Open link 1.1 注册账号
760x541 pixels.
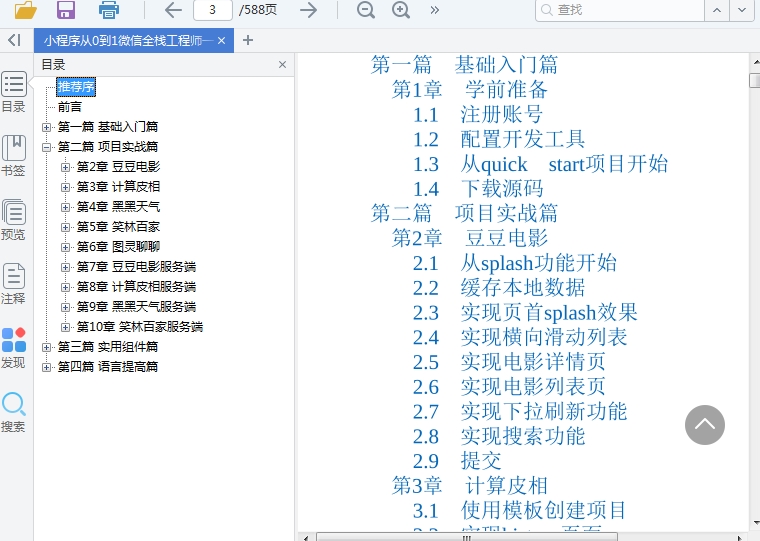tap(477, 114)
